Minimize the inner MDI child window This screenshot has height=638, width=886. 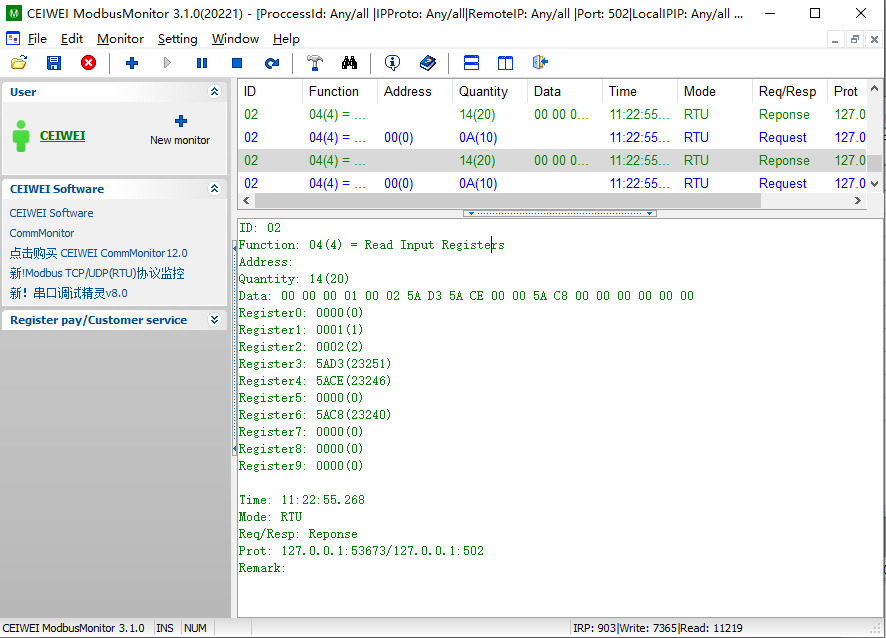pyautogui.click(x=835, y=39)
